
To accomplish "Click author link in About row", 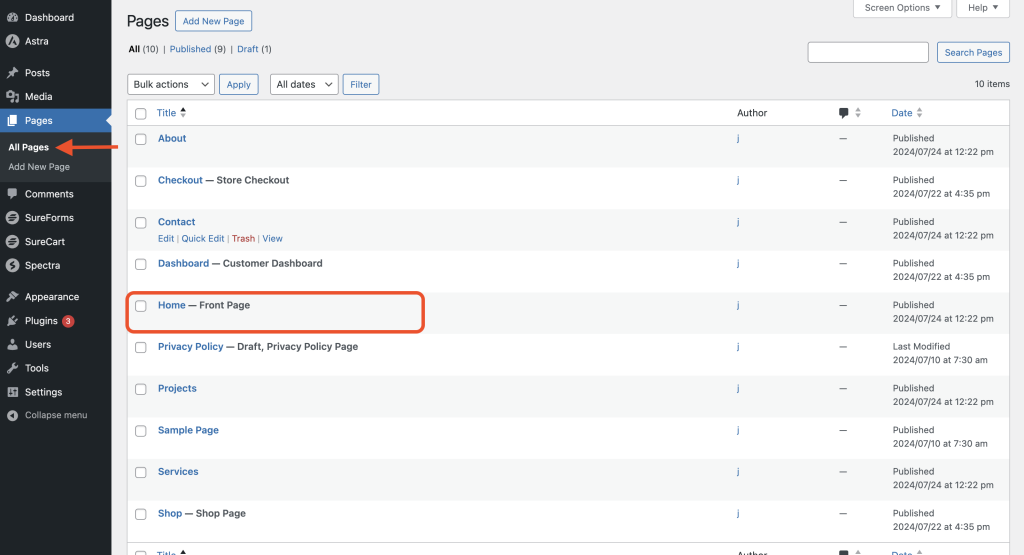I will [x=738, y=138].
